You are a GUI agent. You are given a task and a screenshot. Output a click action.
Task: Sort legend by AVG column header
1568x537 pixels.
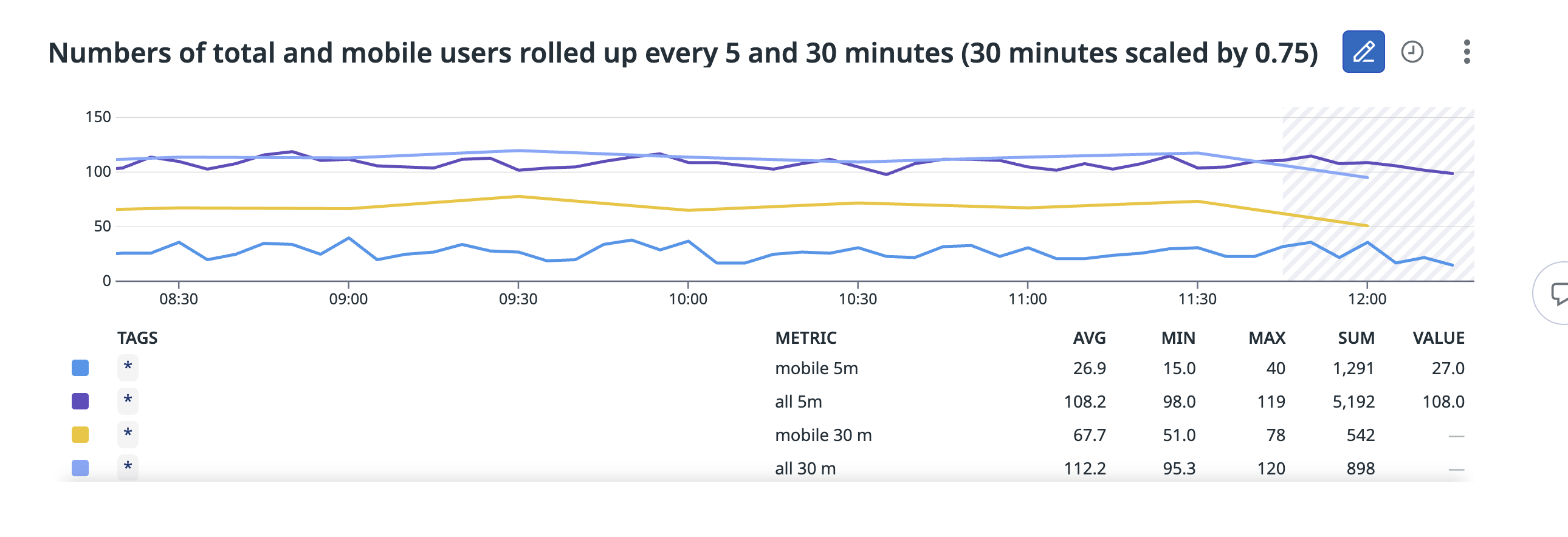(x=1089, y=338)
